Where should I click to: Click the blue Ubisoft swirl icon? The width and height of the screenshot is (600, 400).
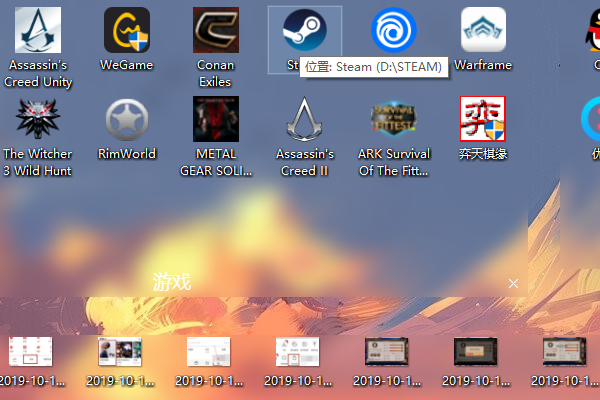click(393, 31)
